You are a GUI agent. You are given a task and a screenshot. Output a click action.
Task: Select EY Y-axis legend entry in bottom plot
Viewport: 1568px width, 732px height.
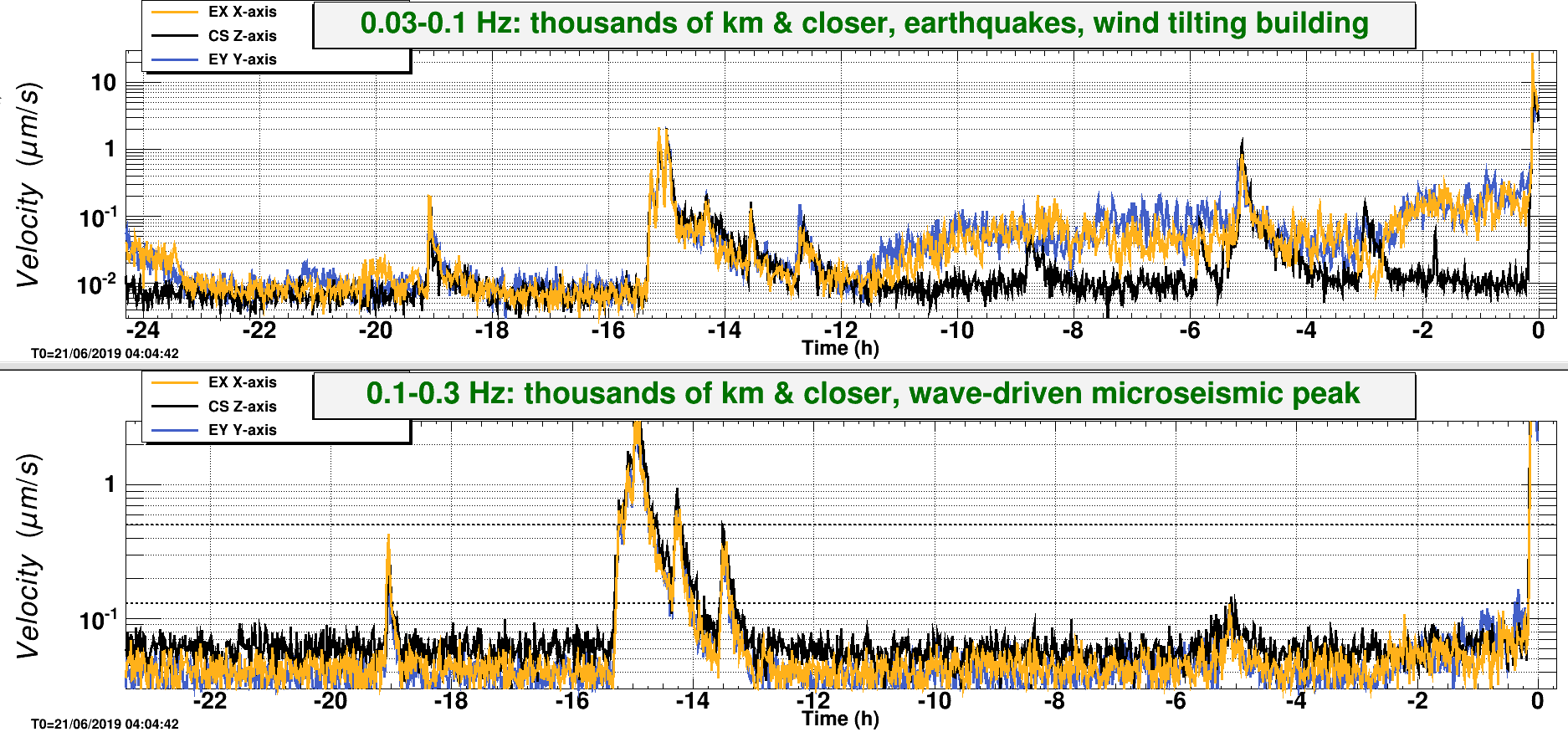[x=243, y=430]
